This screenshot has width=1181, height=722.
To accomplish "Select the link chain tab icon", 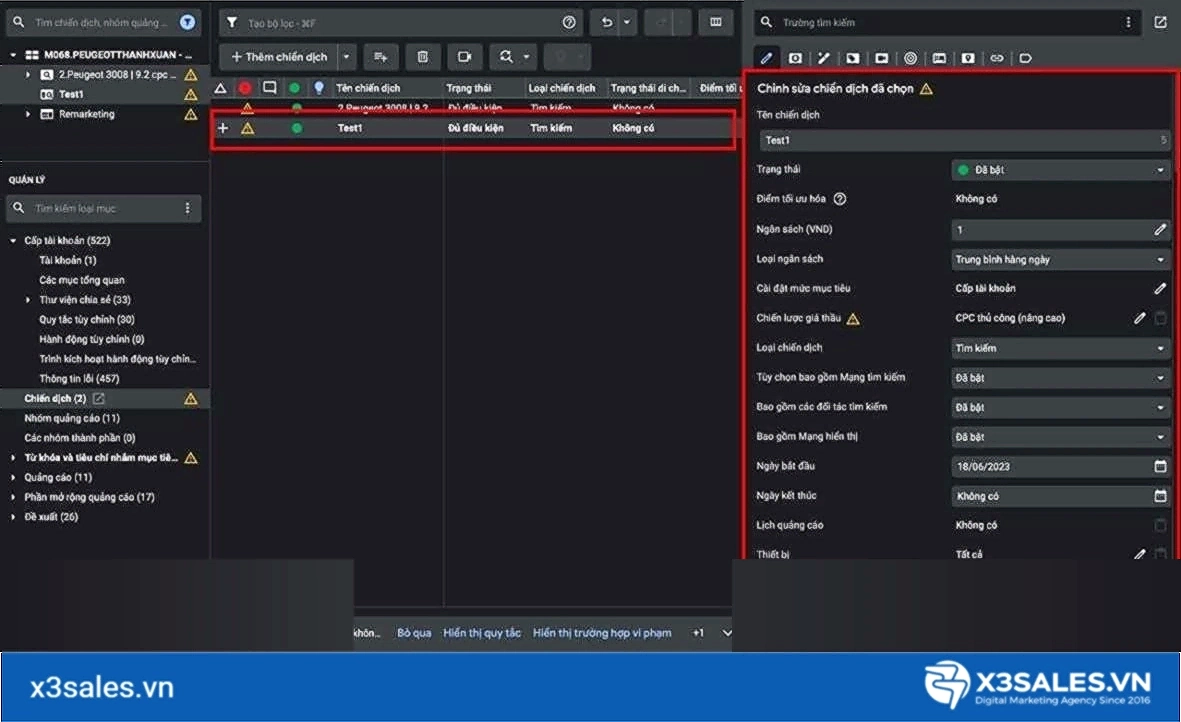I will [996, 58].
